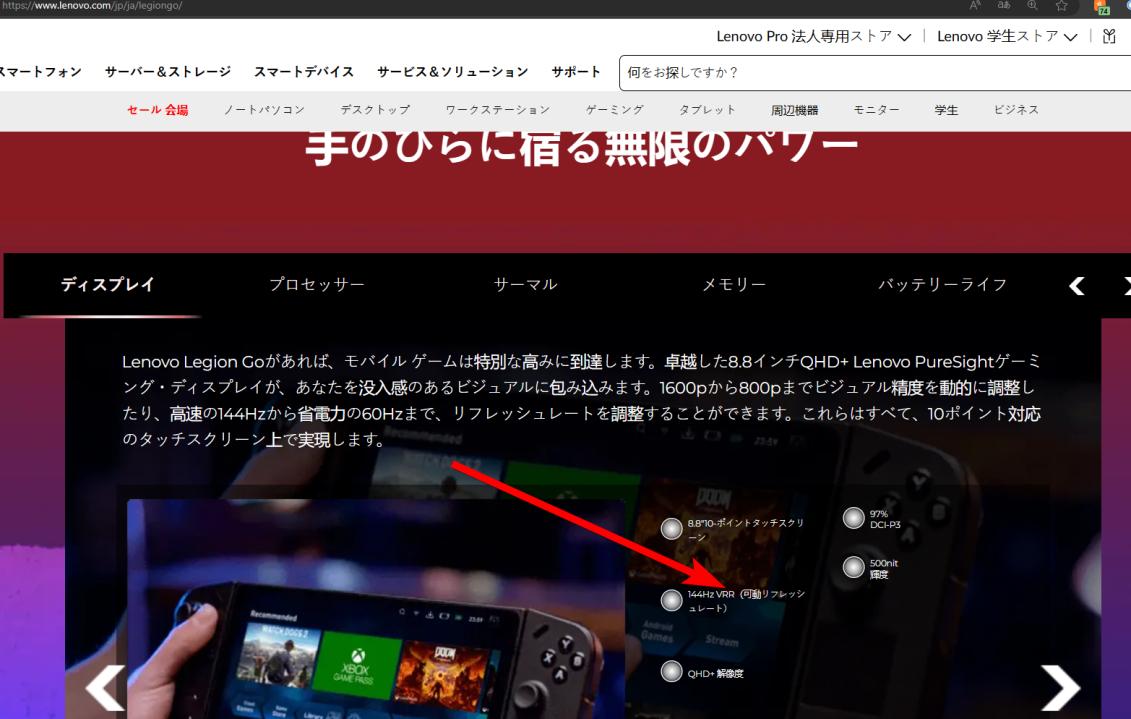Click the browser zoom magnifier icon
1131x719 pixels.
pyautogui.click(x=1032, y=6)
